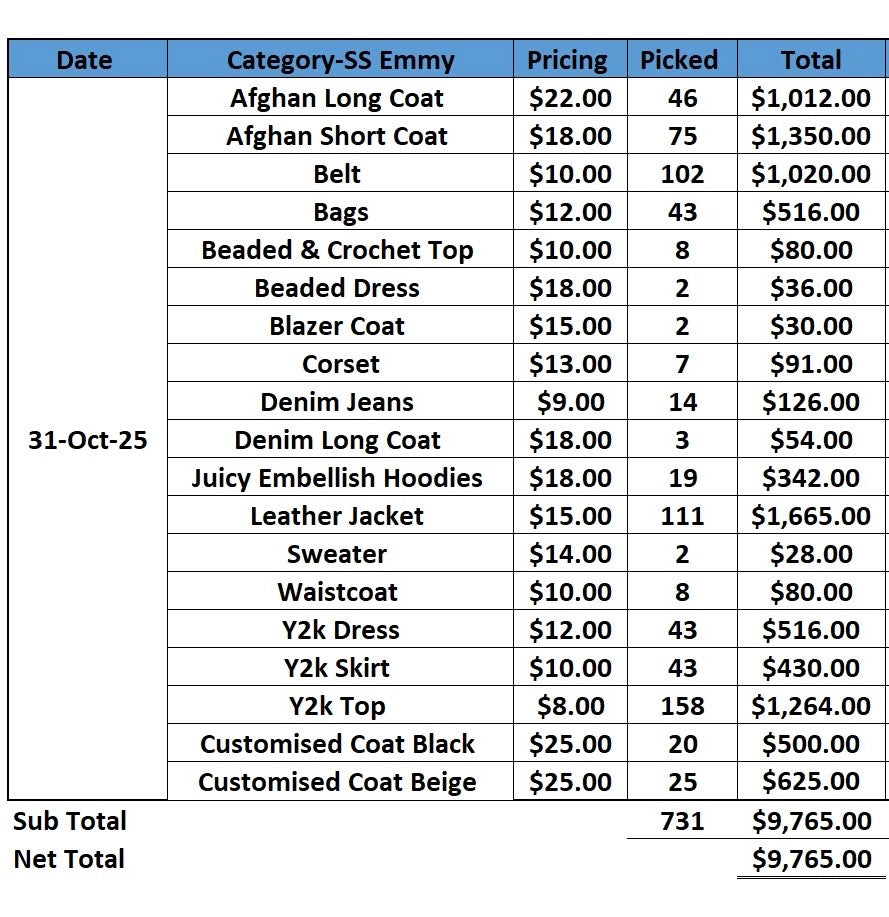Select the Category-SS Emmy header cell
This screenshot has height=917, width=889.
click(x=340, y=59)
